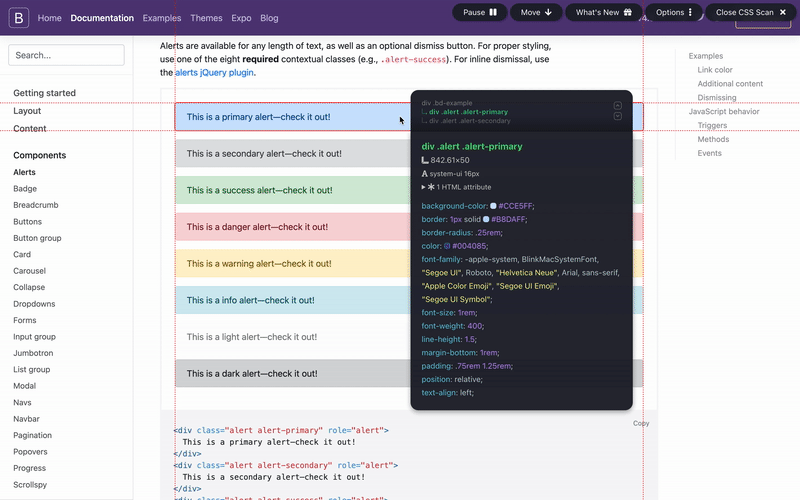The width and height of the screenshot is (800, 500).
Task: Select child element with popup down-chevron icon
Action: coord(617,116)
